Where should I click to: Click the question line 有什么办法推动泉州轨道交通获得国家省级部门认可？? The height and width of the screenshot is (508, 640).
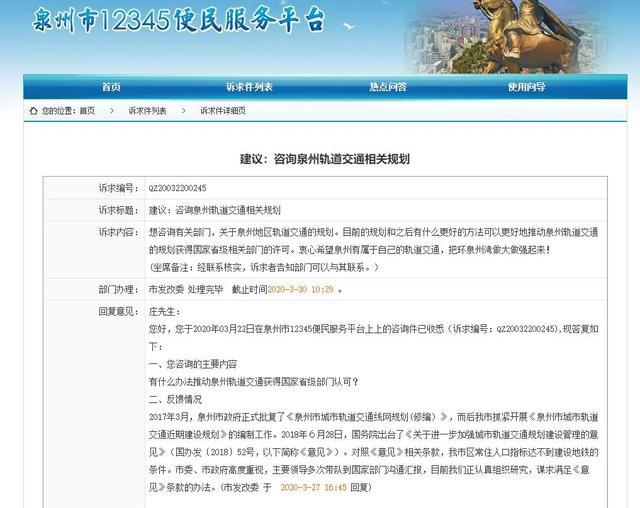253,382
